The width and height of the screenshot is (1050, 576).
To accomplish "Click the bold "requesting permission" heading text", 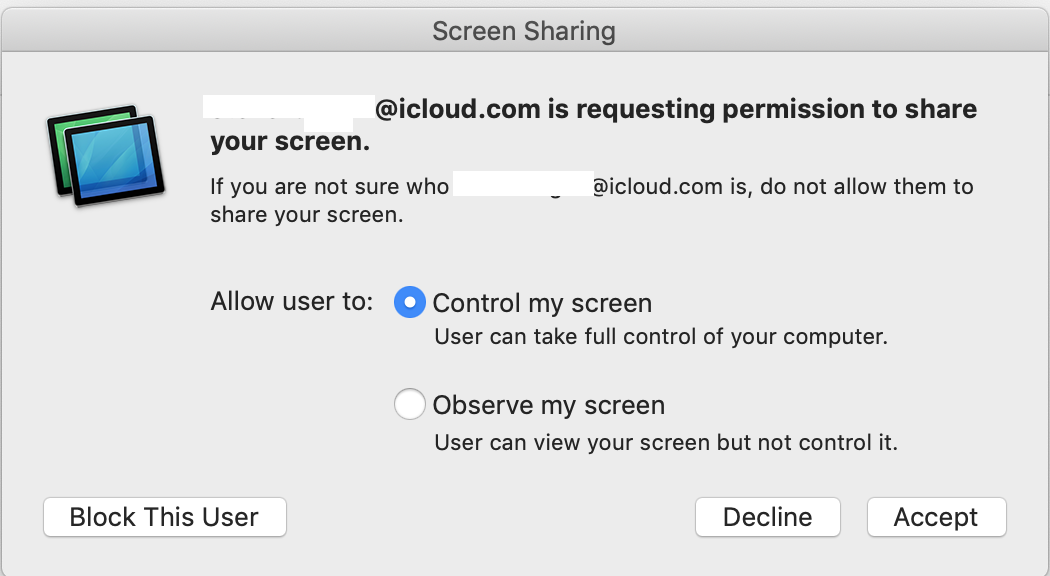I will (x=721, y=109).
